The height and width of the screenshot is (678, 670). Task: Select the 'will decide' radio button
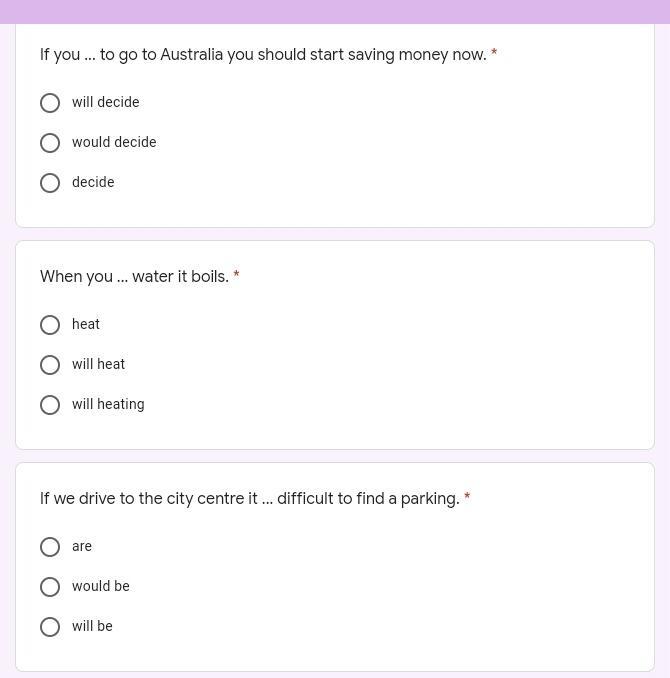[50, 103]
